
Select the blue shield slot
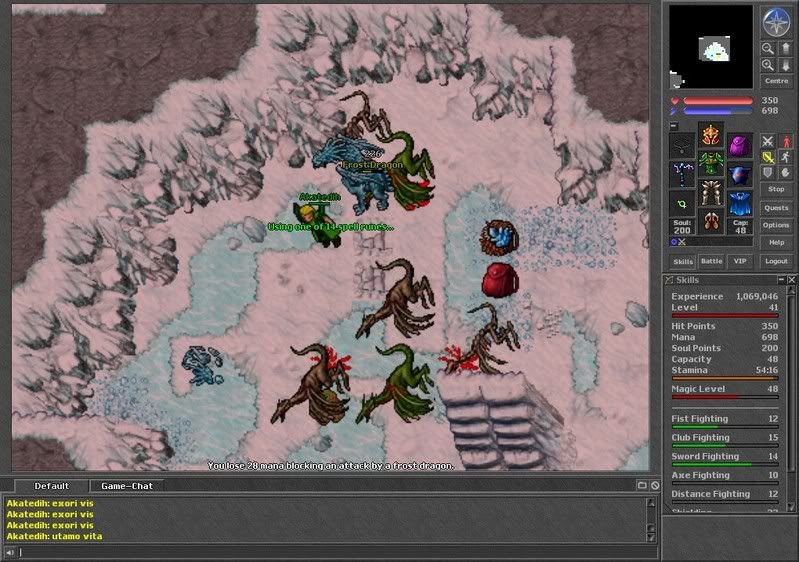(740, 174)
